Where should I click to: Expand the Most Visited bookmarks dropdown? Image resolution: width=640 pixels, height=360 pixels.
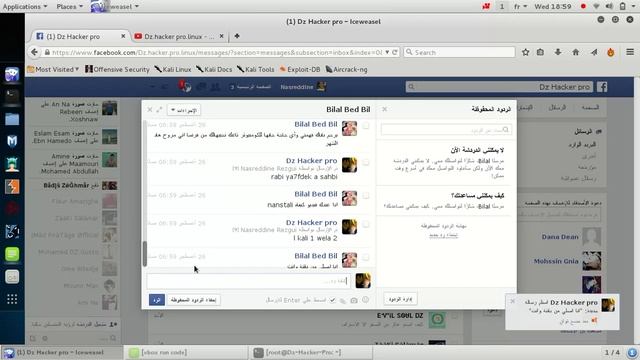(53, 69)
